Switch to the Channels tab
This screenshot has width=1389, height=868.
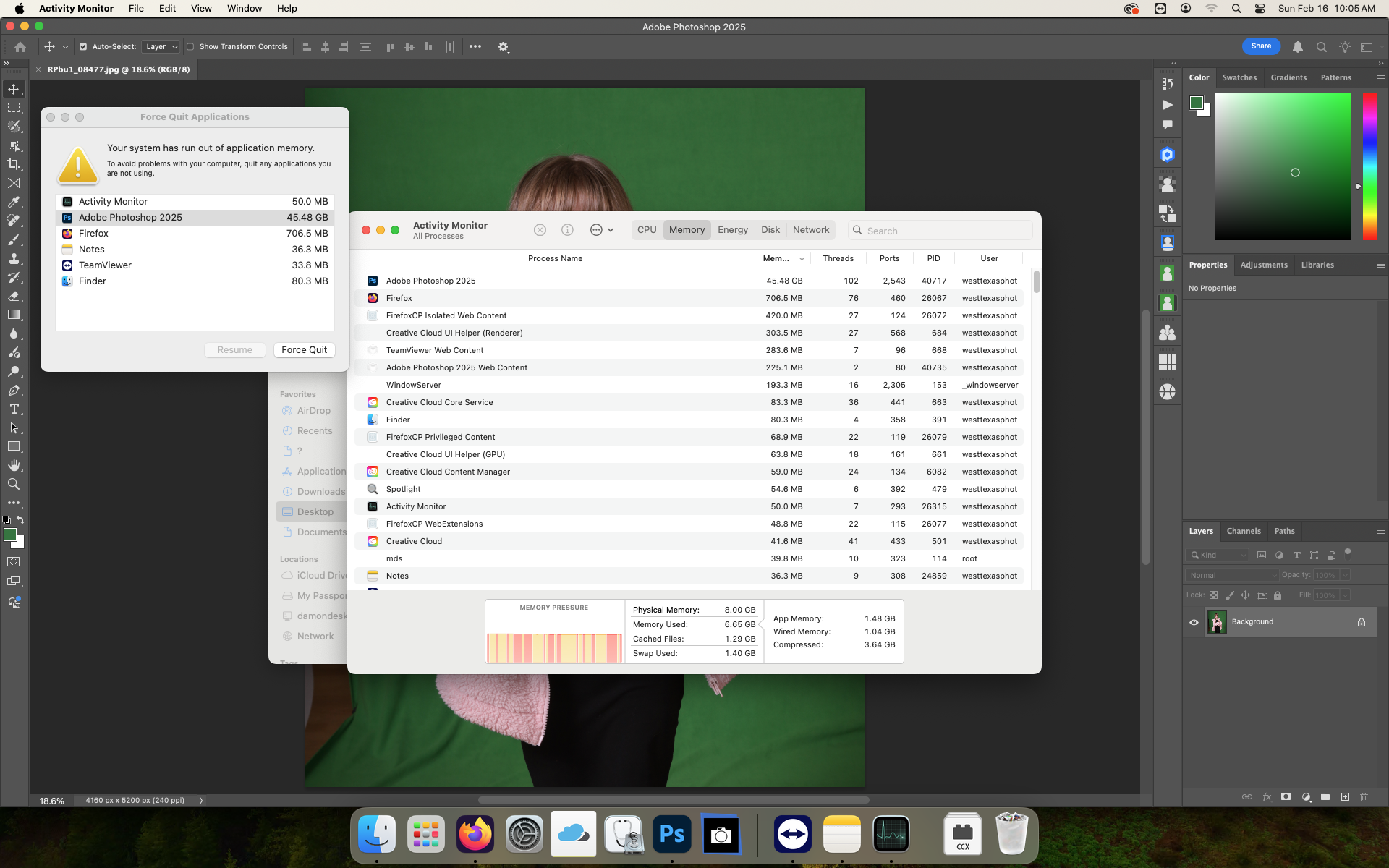coord(1244,531)
